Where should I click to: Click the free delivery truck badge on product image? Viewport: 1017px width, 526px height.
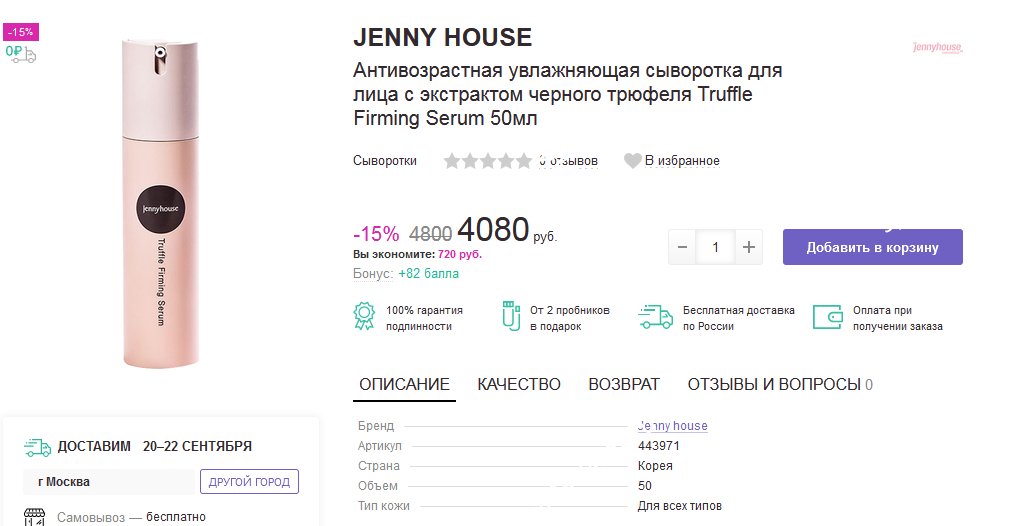pyautogui.click(x=21, y=53)
